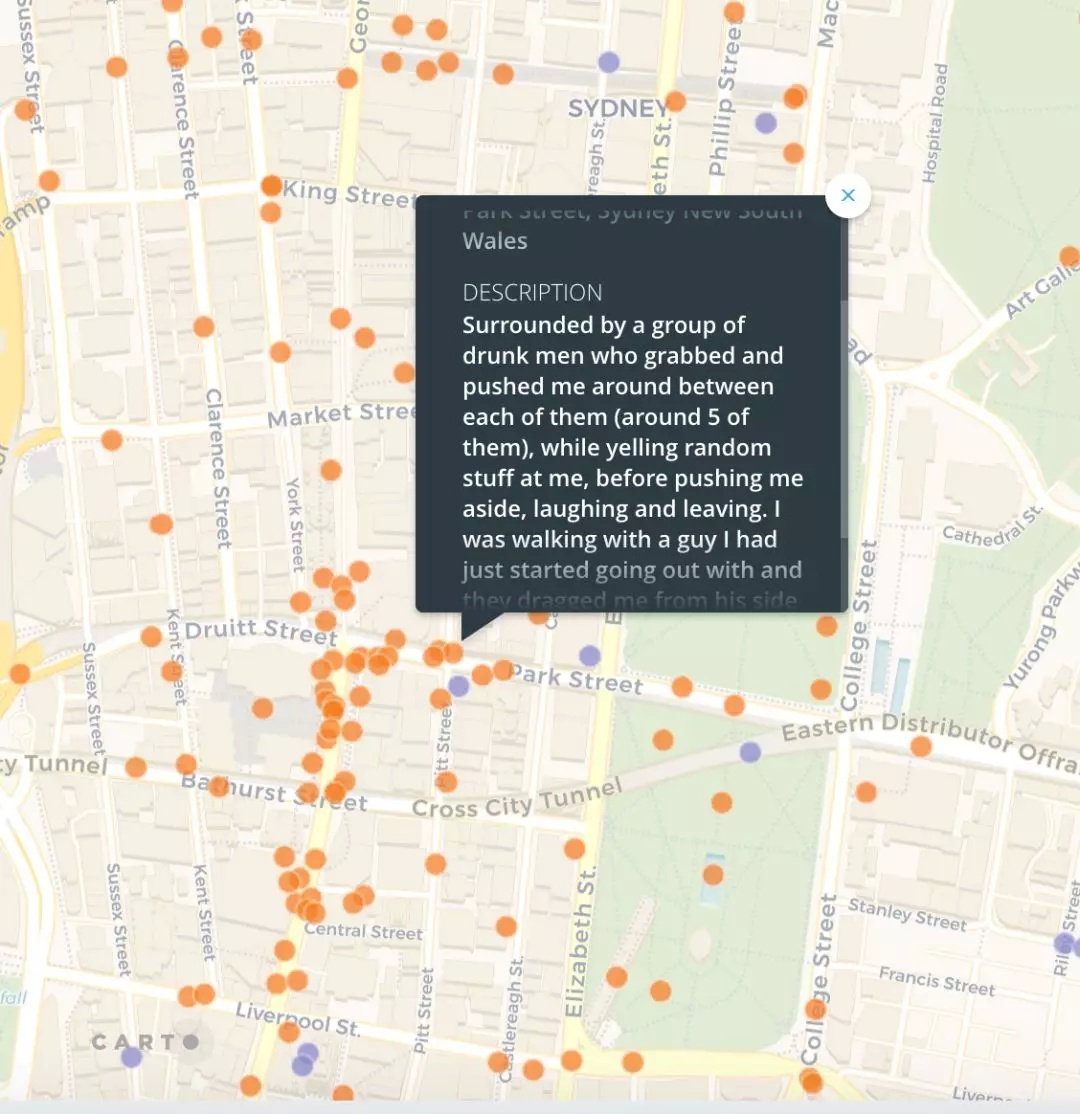Click the orange marker above Stanley Street near College
The height and width of the screenshot is (1114, 1080).
coord(865,791)
